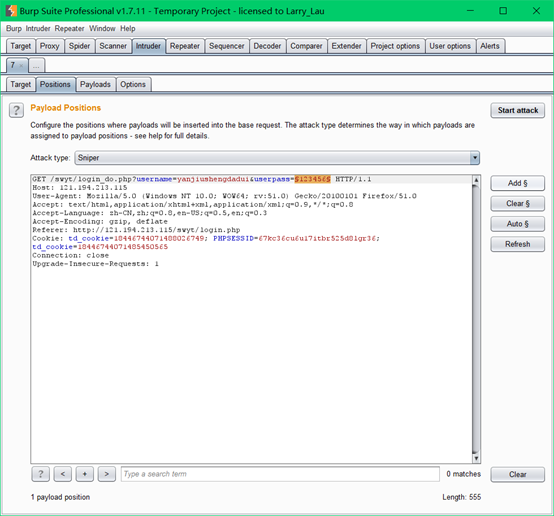
Task: Open the Repeater menu
Action: [x=69, y=29]
